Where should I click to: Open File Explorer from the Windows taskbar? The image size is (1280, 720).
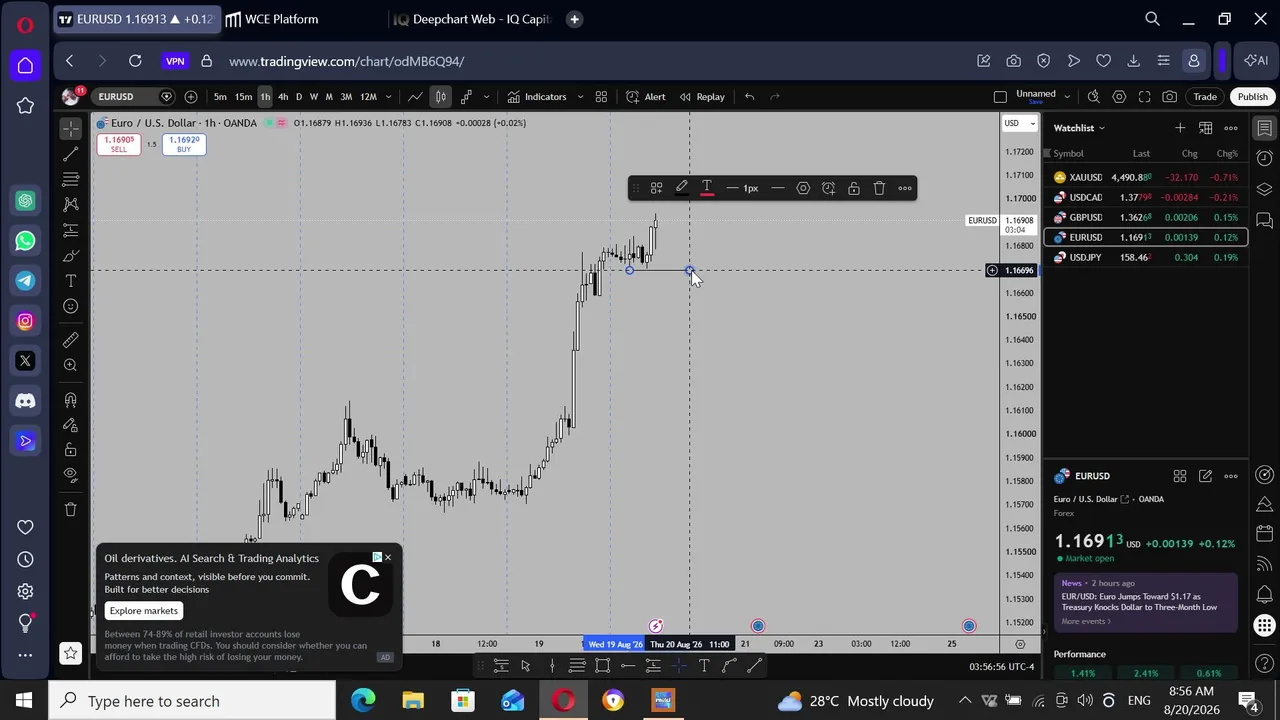413,701
